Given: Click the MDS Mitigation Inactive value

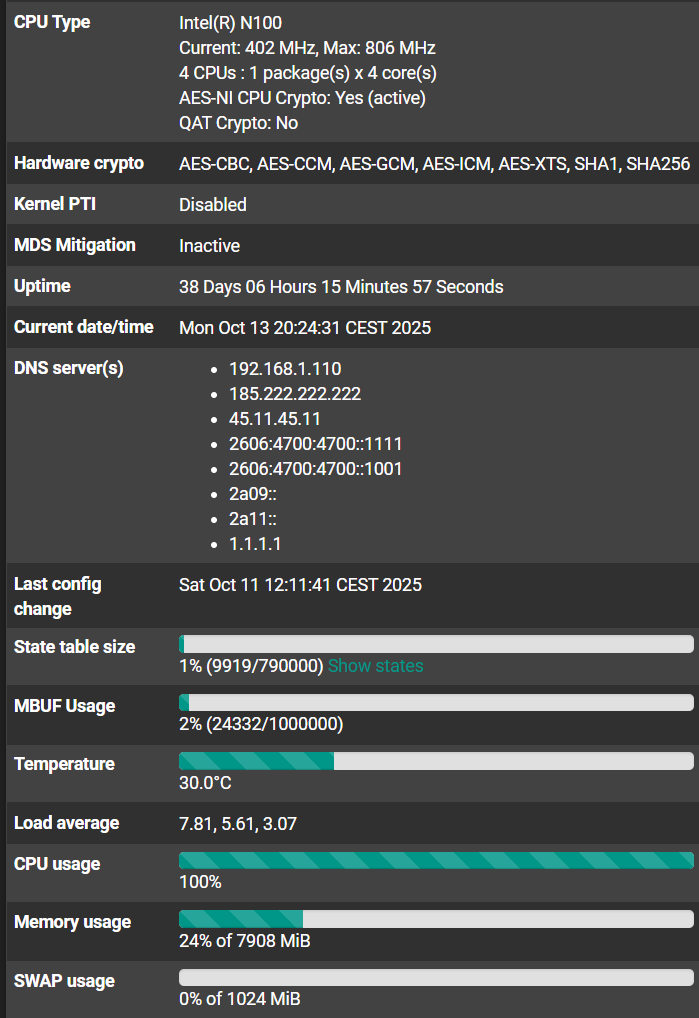Looking at the screenshot, I should click(x=209, y=246).
